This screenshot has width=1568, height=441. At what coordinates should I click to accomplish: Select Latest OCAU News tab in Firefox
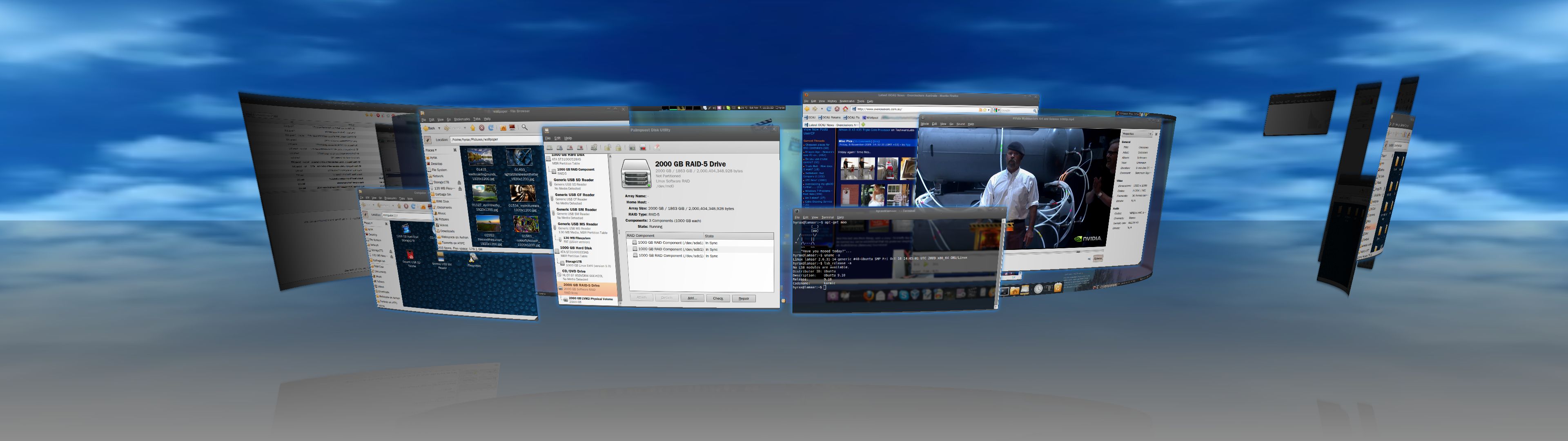point(831,125)
